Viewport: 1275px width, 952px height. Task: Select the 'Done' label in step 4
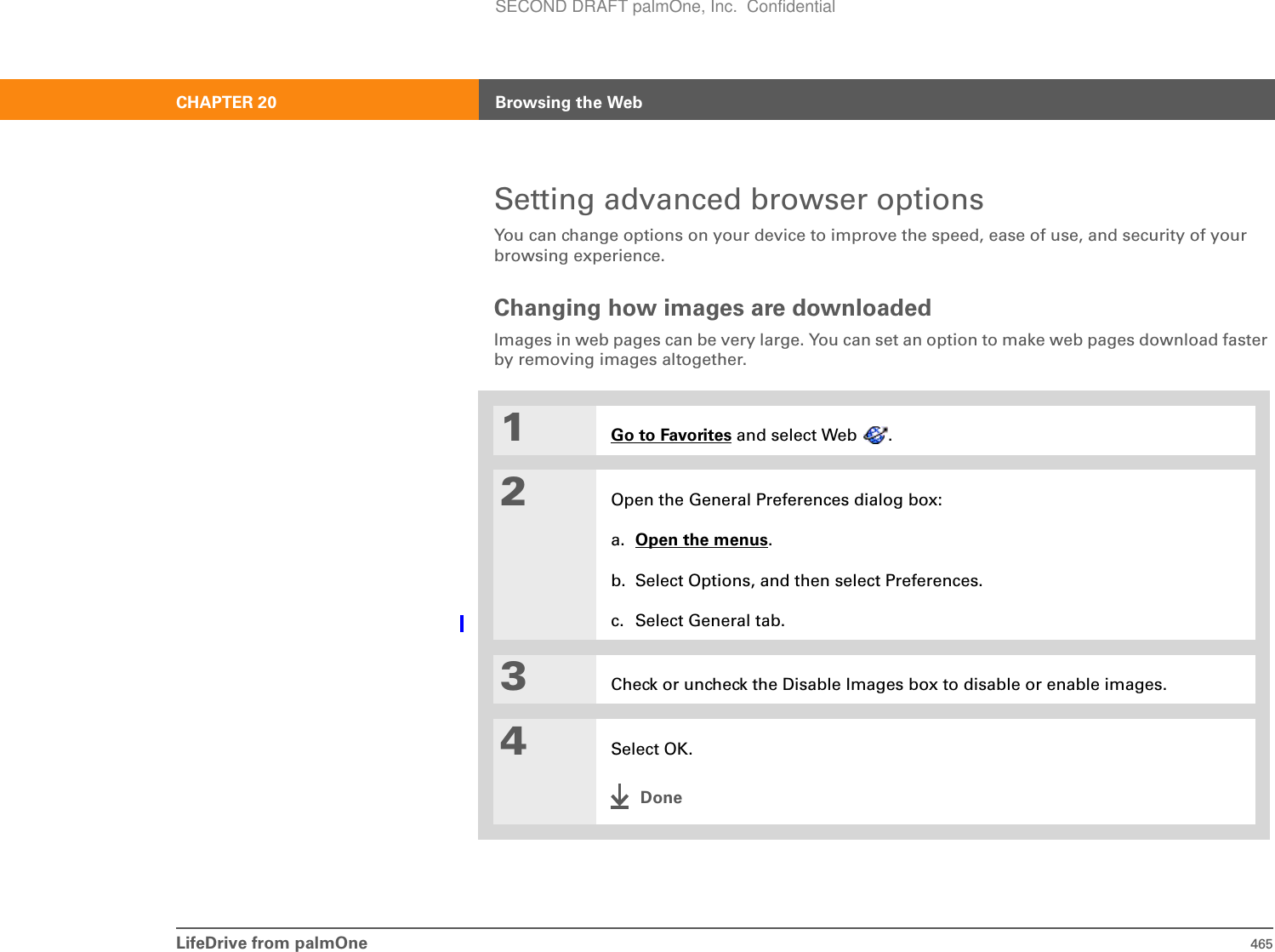(661, 797)
